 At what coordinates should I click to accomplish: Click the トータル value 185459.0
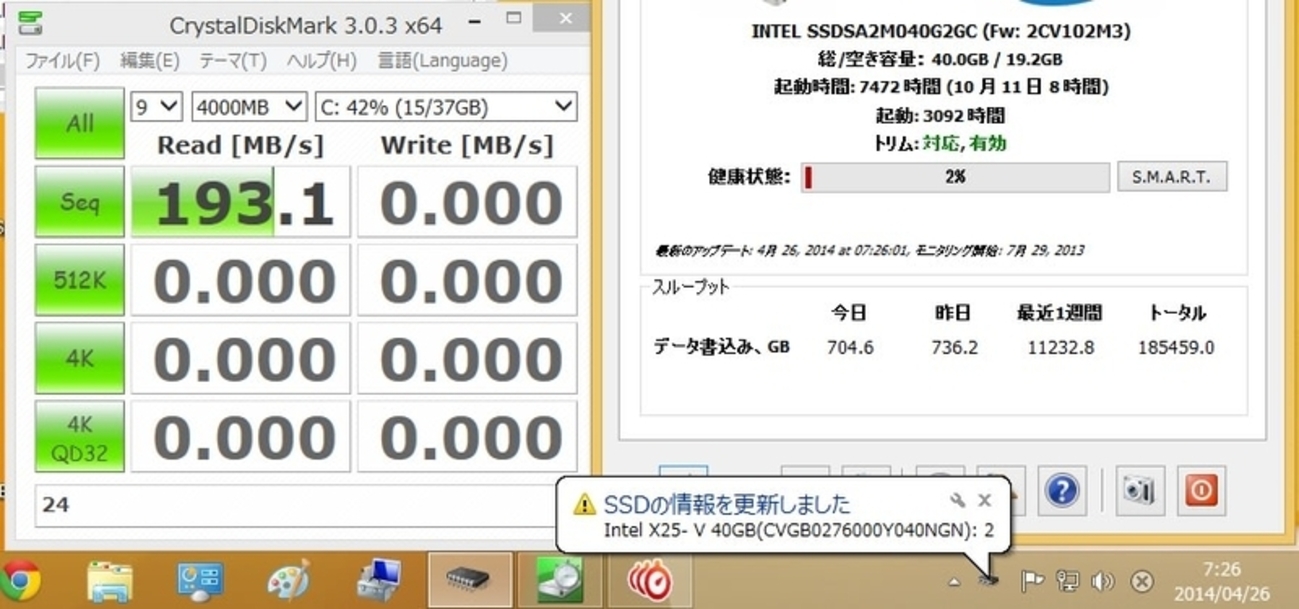[x=1176, y=348]
